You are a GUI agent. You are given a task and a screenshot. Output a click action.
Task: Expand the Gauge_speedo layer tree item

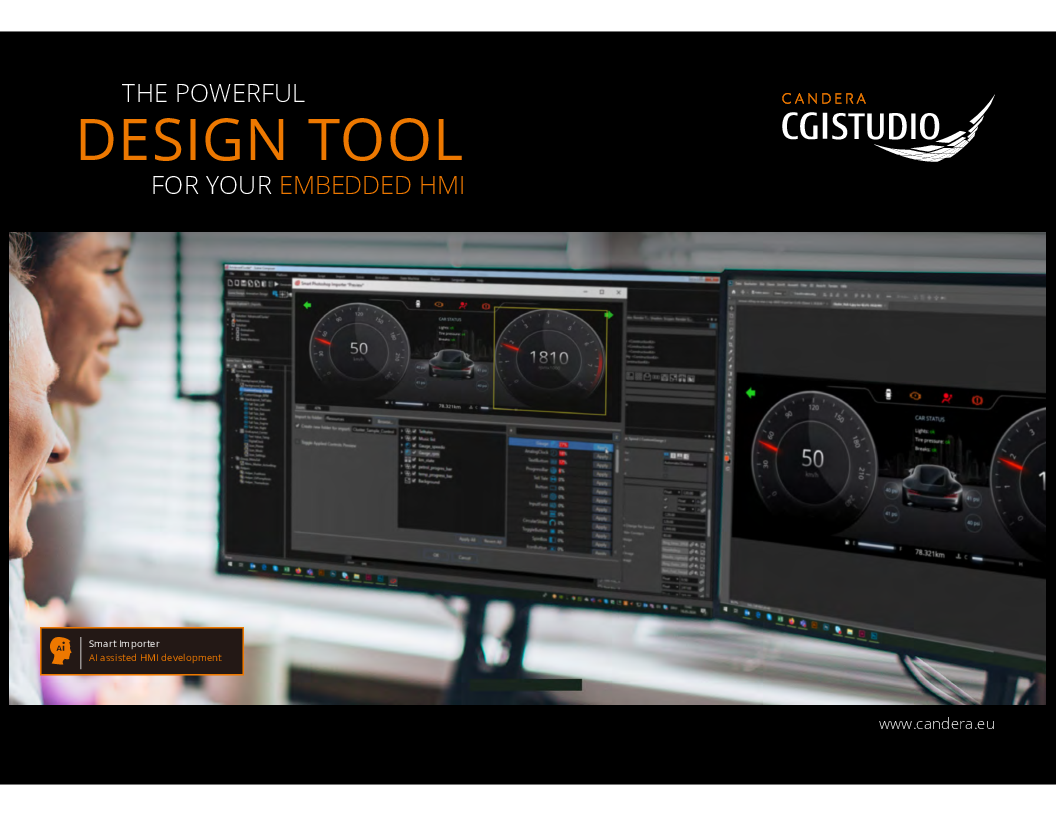point(402,446)
